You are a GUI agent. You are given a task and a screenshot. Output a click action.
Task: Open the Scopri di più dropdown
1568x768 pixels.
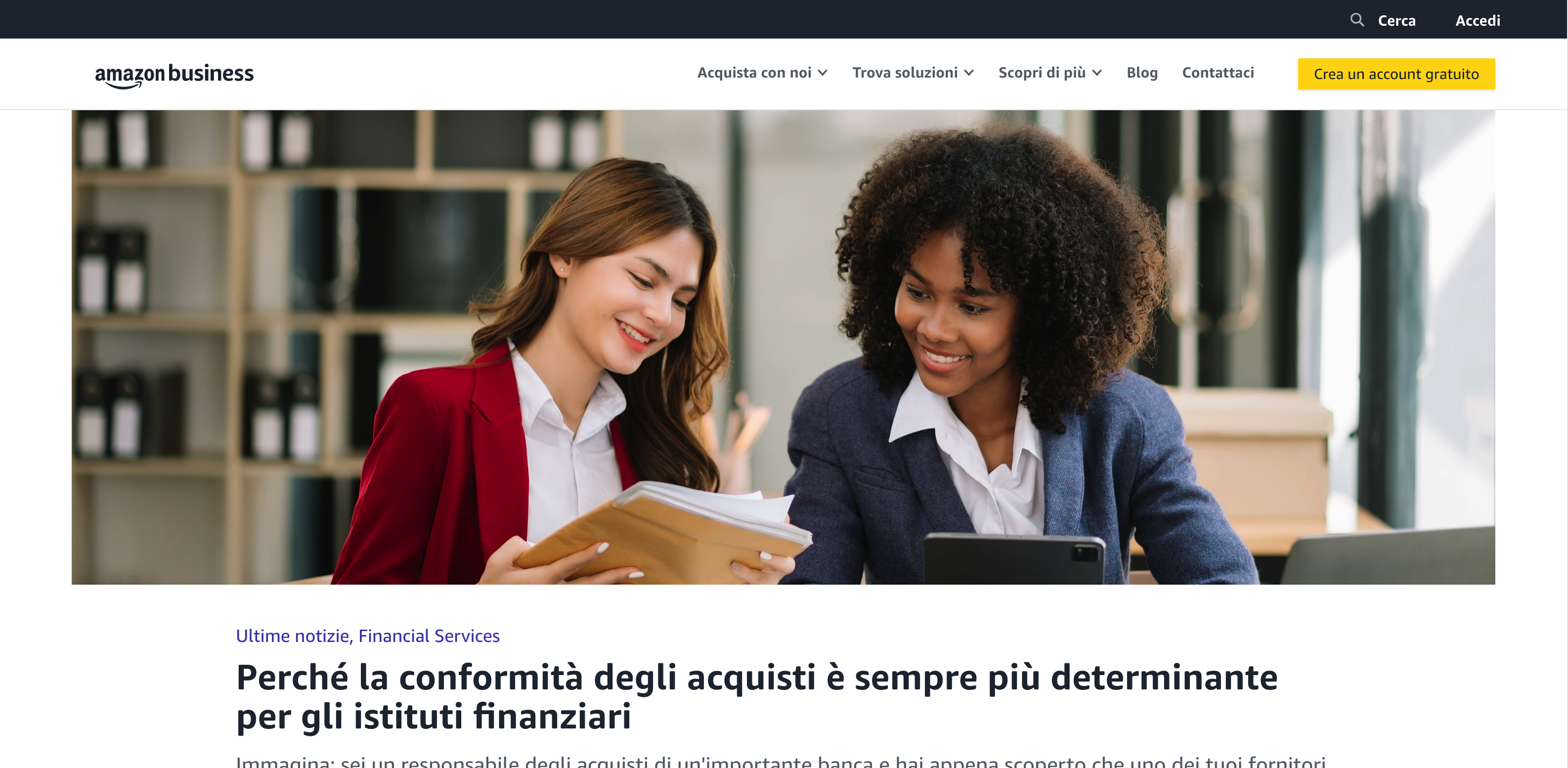[1050, 73]
